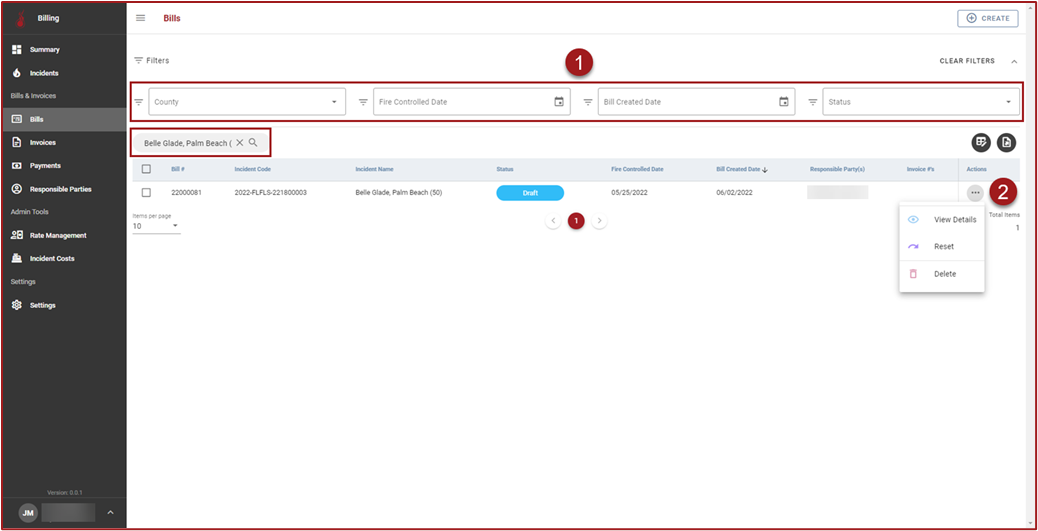Click the magnifier search icon
Screen dimensions: 1038x531
[x=254, y=143]
